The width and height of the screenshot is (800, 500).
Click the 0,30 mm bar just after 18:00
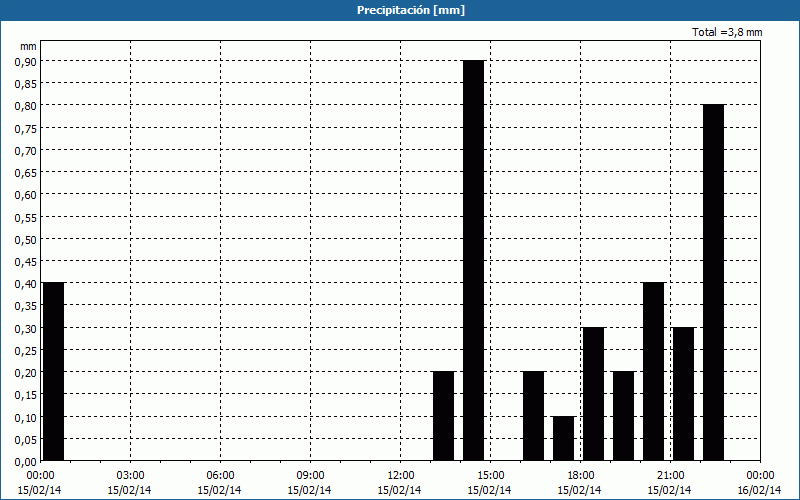pos(593,394)
